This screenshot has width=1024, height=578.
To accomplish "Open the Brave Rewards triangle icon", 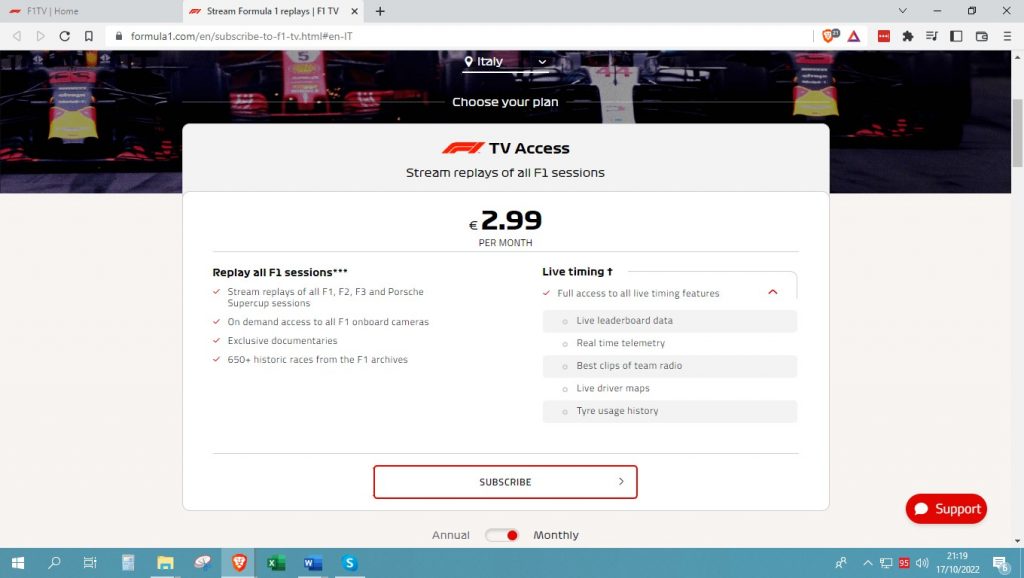I will [x=854, y=36].
